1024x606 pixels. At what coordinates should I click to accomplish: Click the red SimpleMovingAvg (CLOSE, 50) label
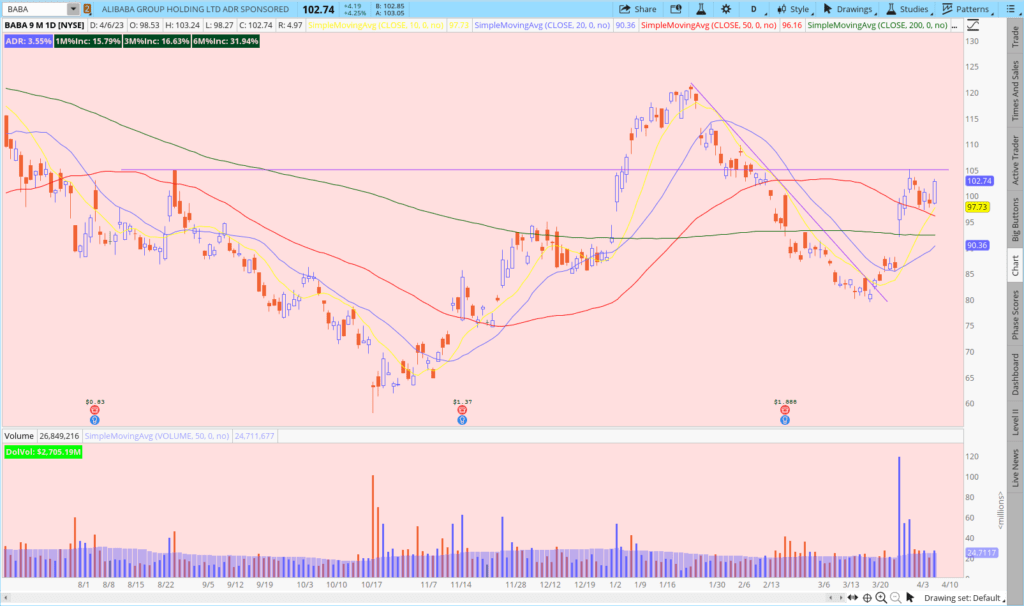tap(709, 25)
